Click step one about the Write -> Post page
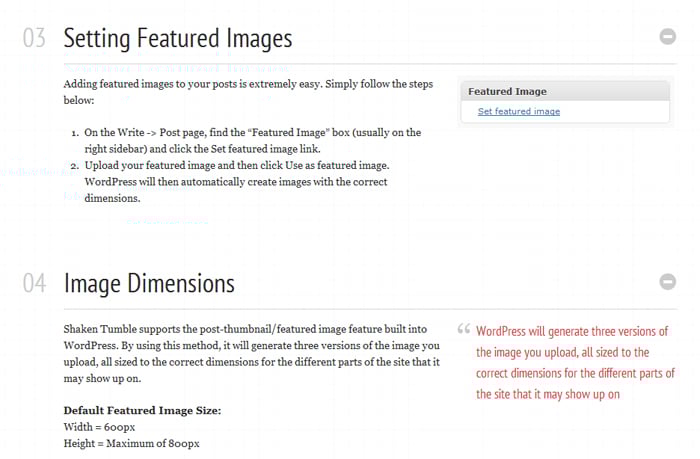The image size is (700, 459). (x=252, y=140)
